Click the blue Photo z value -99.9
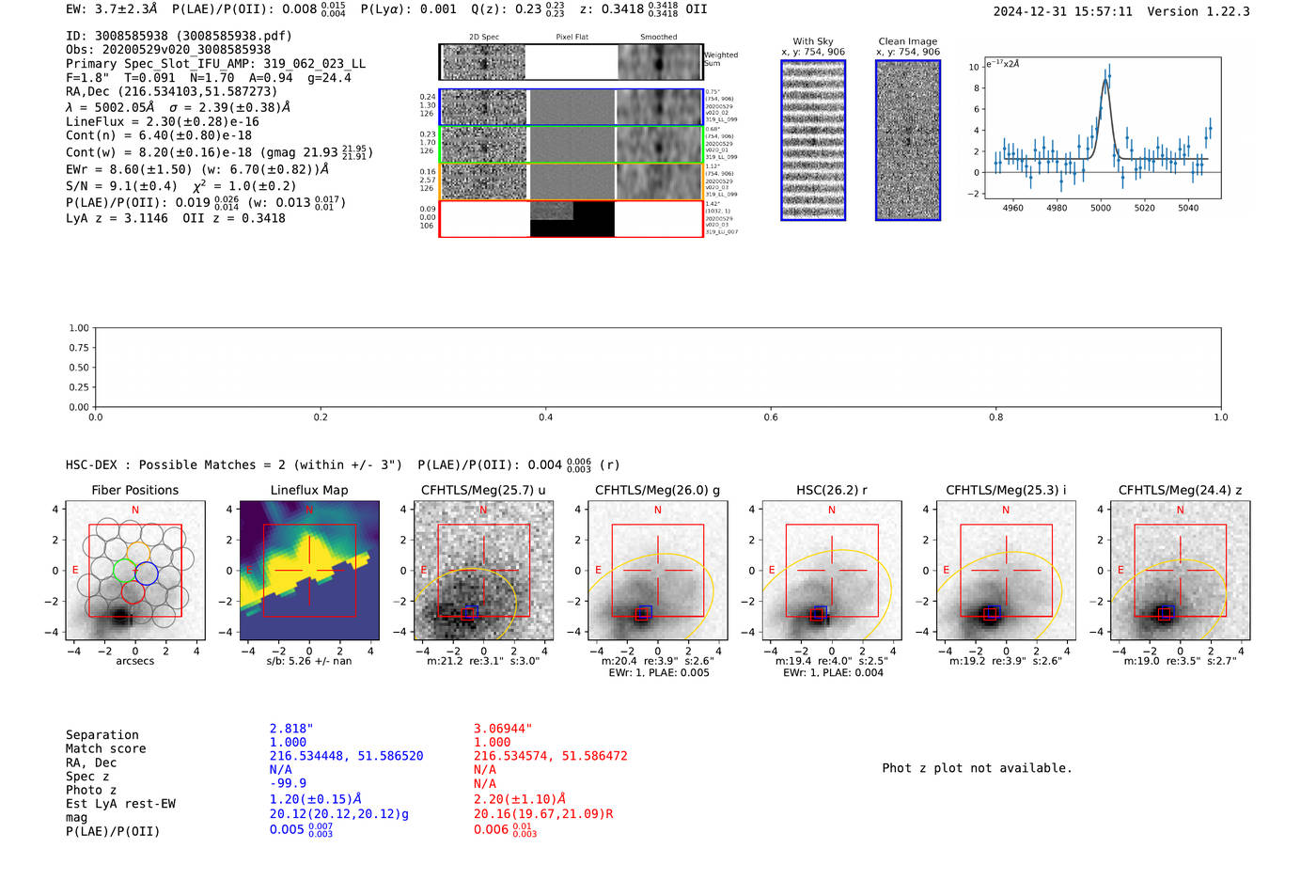 (x=288, y=783)
